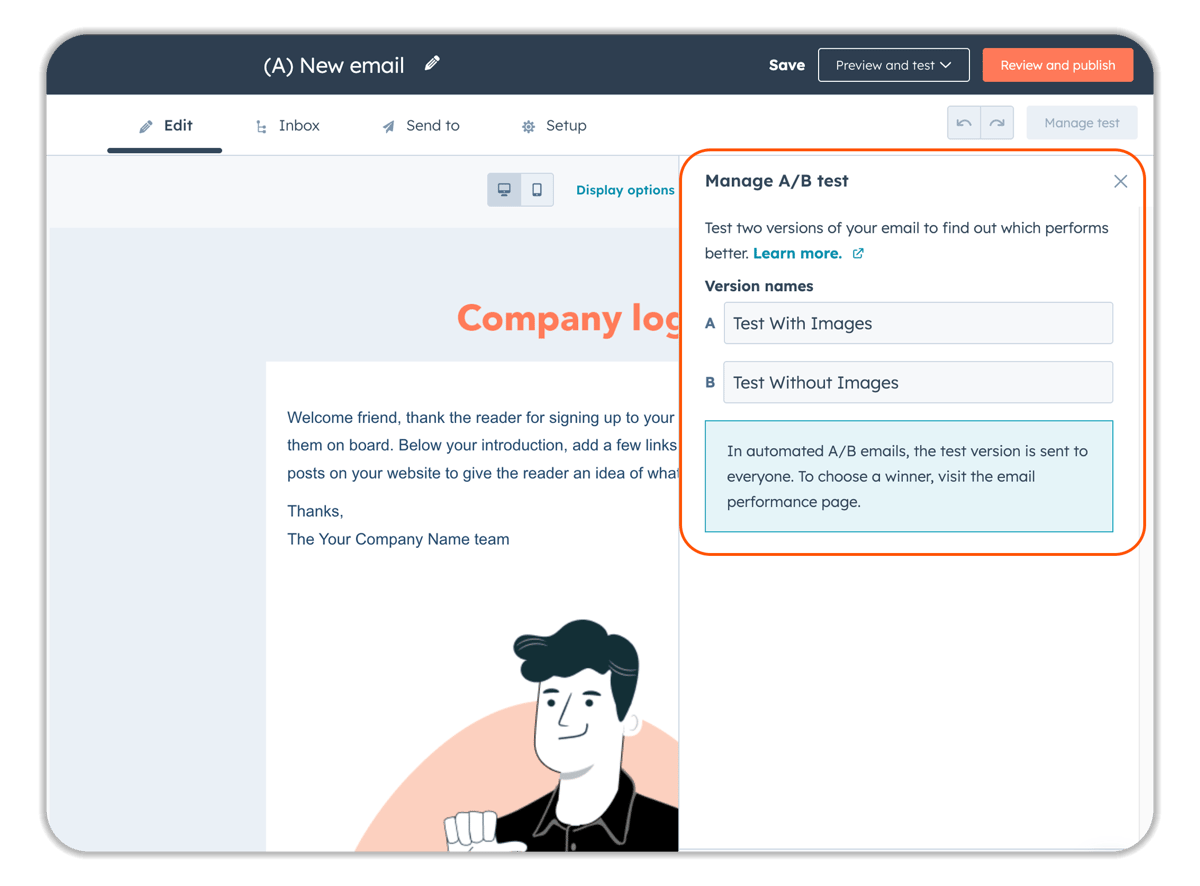Click the Manage test button
The image size is (1200, 886).
1082,123
